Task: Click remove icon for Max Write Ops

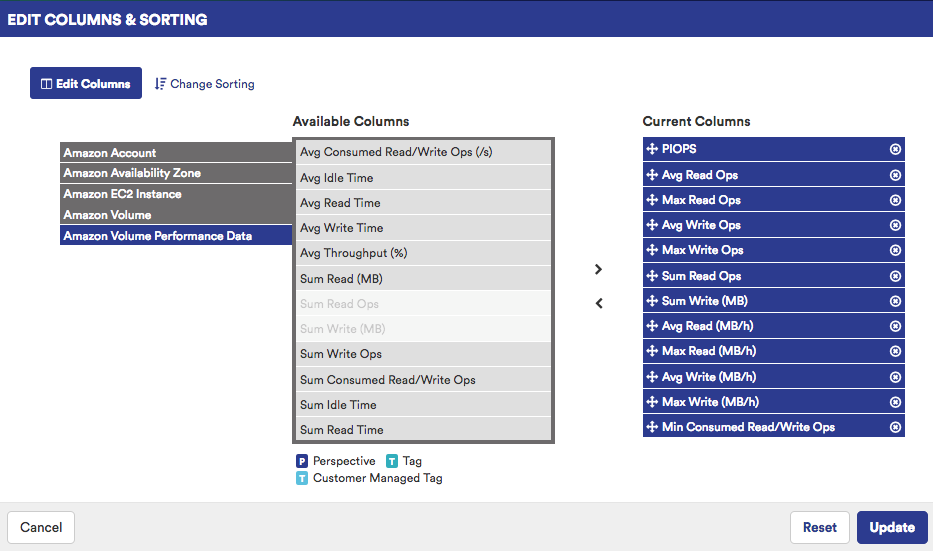Action: (895, 250)
